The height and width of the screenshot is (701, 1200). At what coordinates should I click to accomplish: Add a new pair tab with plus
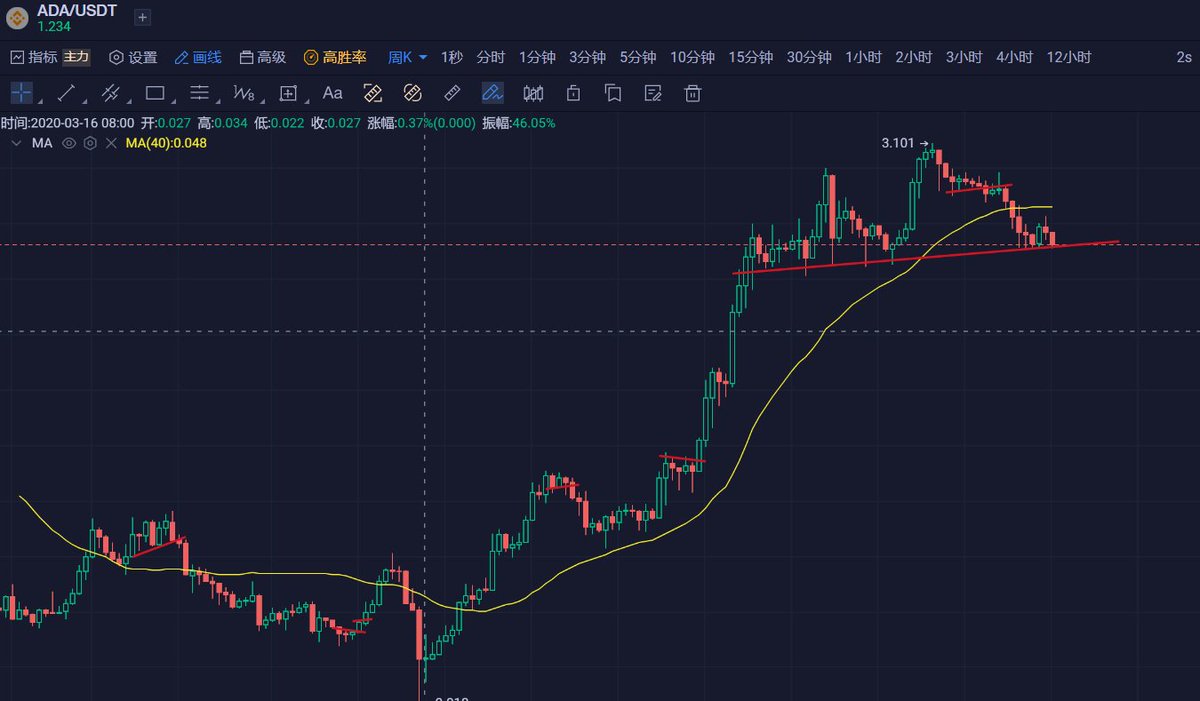[x=142, y=17]
